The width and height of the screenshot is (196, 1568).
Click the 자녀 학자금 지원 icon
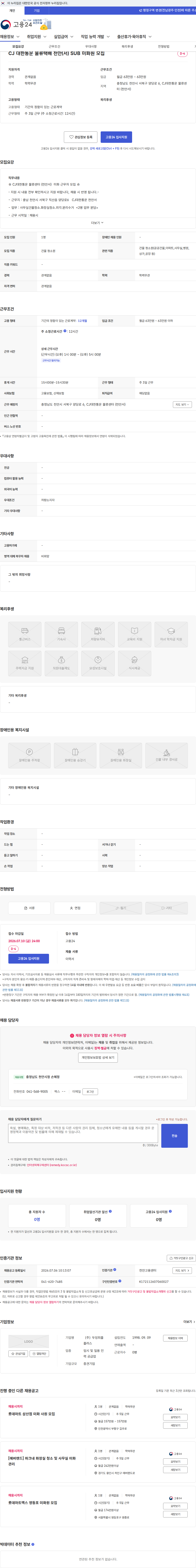coord(171,634)
